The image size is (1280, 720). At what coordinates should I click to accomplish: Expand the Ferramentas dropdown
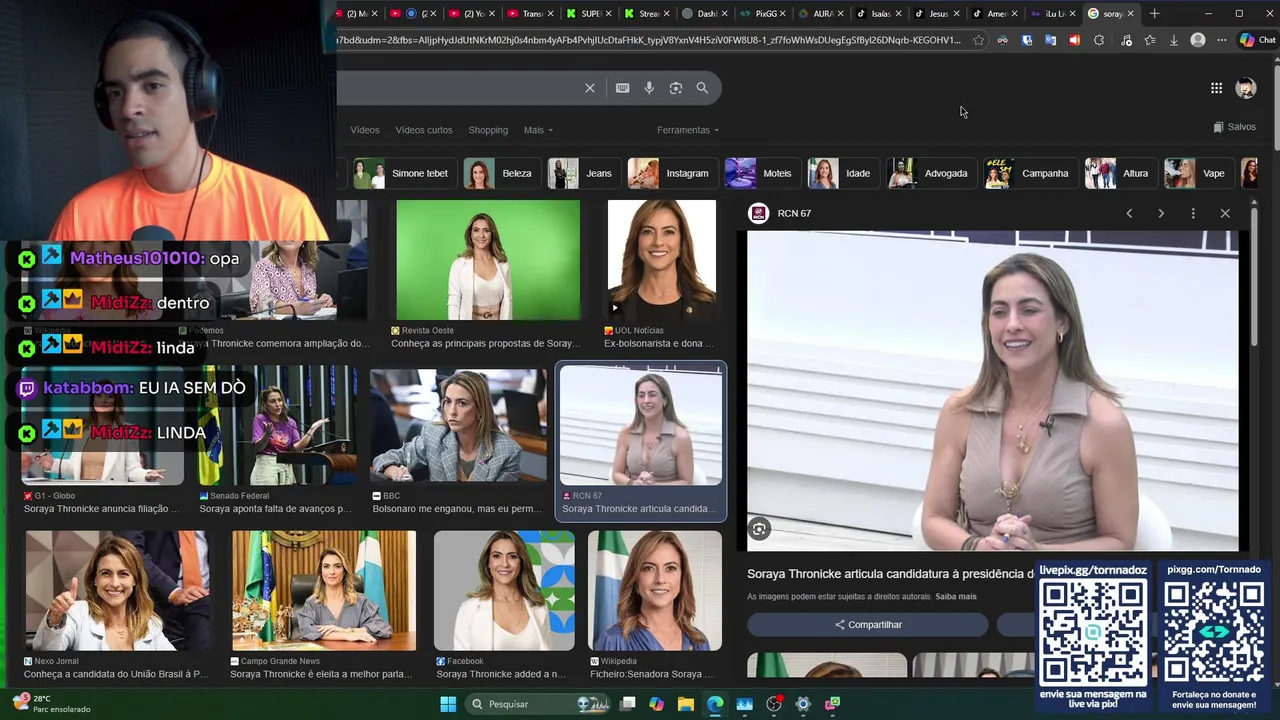click(687, 130)
